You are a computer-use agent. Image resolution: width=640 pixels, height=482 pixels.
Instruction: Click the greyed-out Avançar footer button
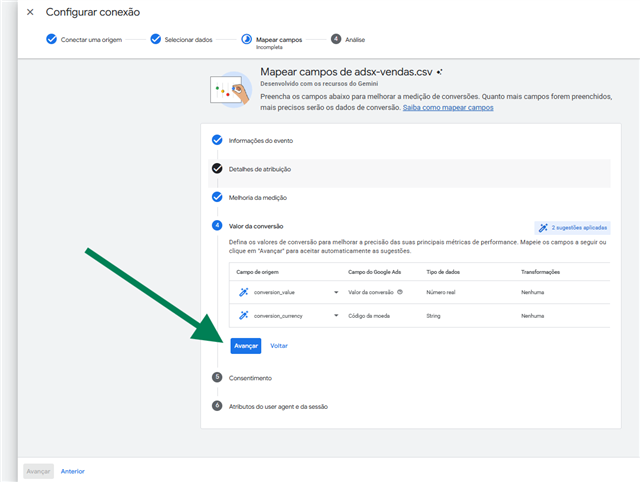tap(38, 471)
